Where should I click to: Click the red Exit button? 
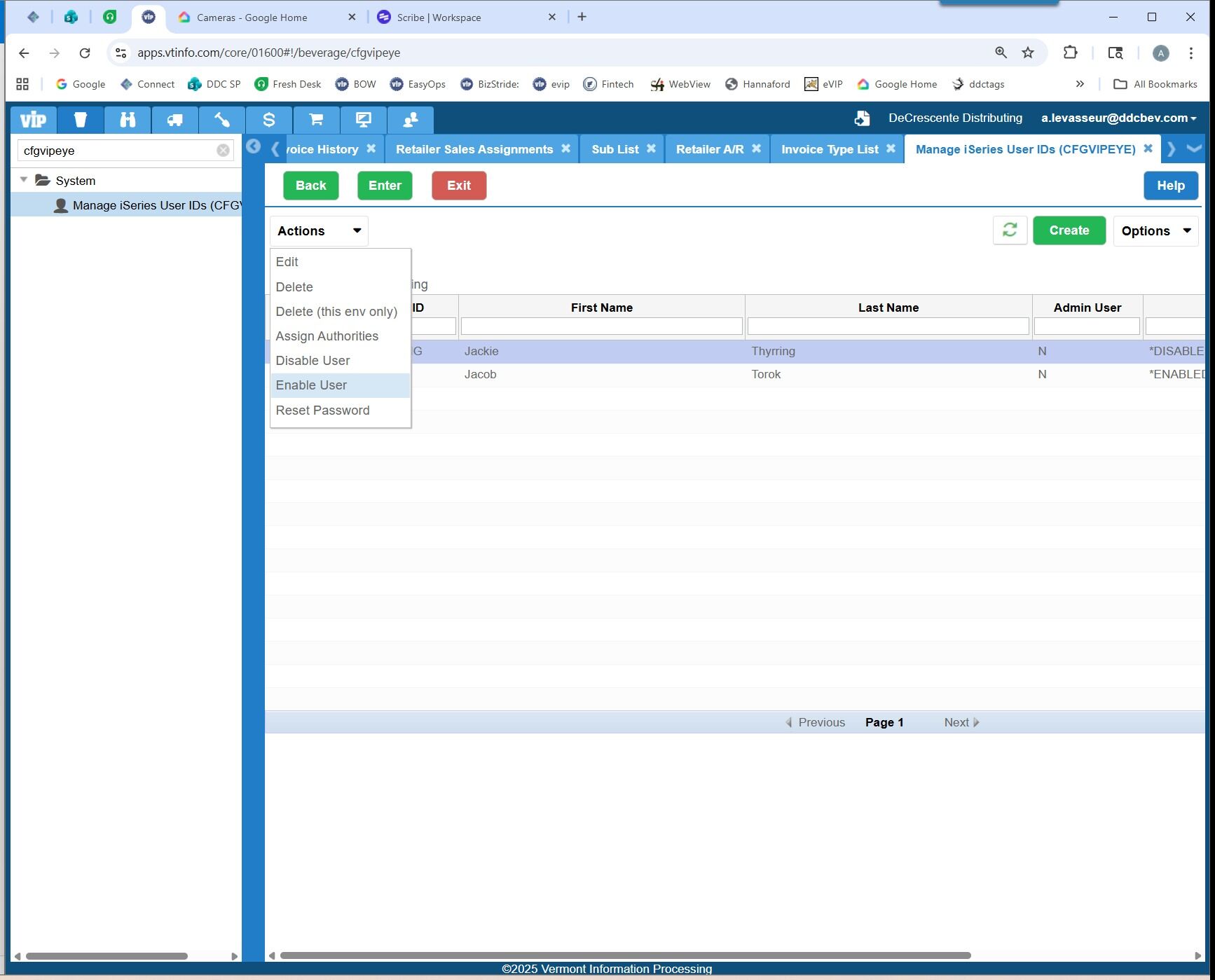(x=459, y=186)
